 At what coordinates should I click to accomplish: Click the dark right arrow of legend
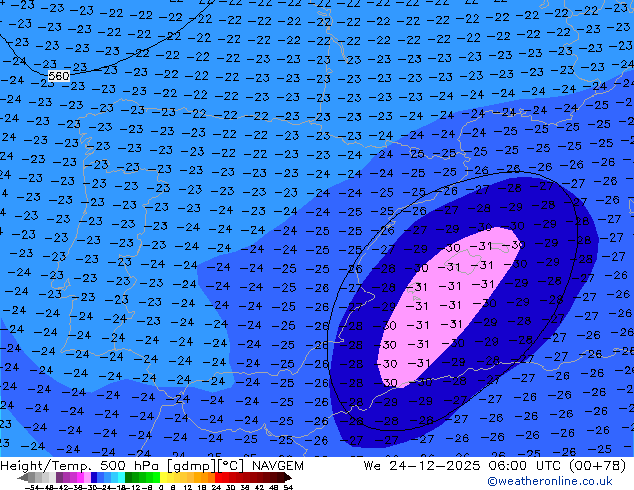288,477
